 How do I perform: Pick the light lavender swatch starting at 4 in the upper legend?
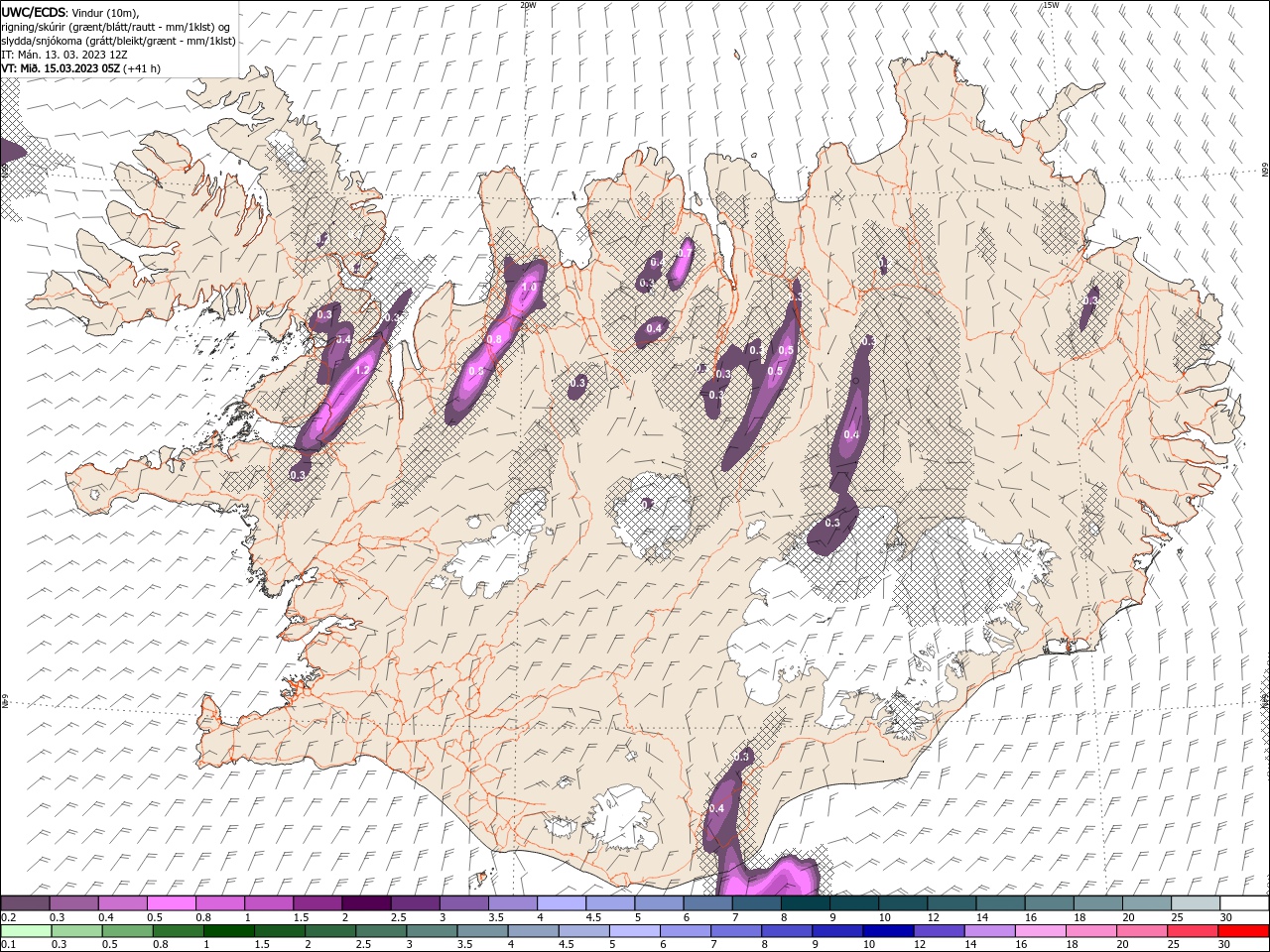562,903
